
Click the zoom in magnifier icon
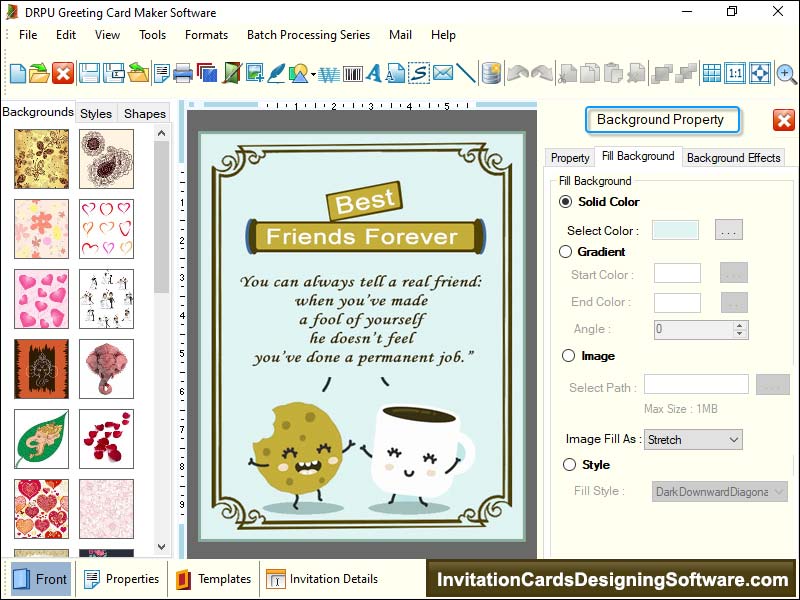(786, 73)
